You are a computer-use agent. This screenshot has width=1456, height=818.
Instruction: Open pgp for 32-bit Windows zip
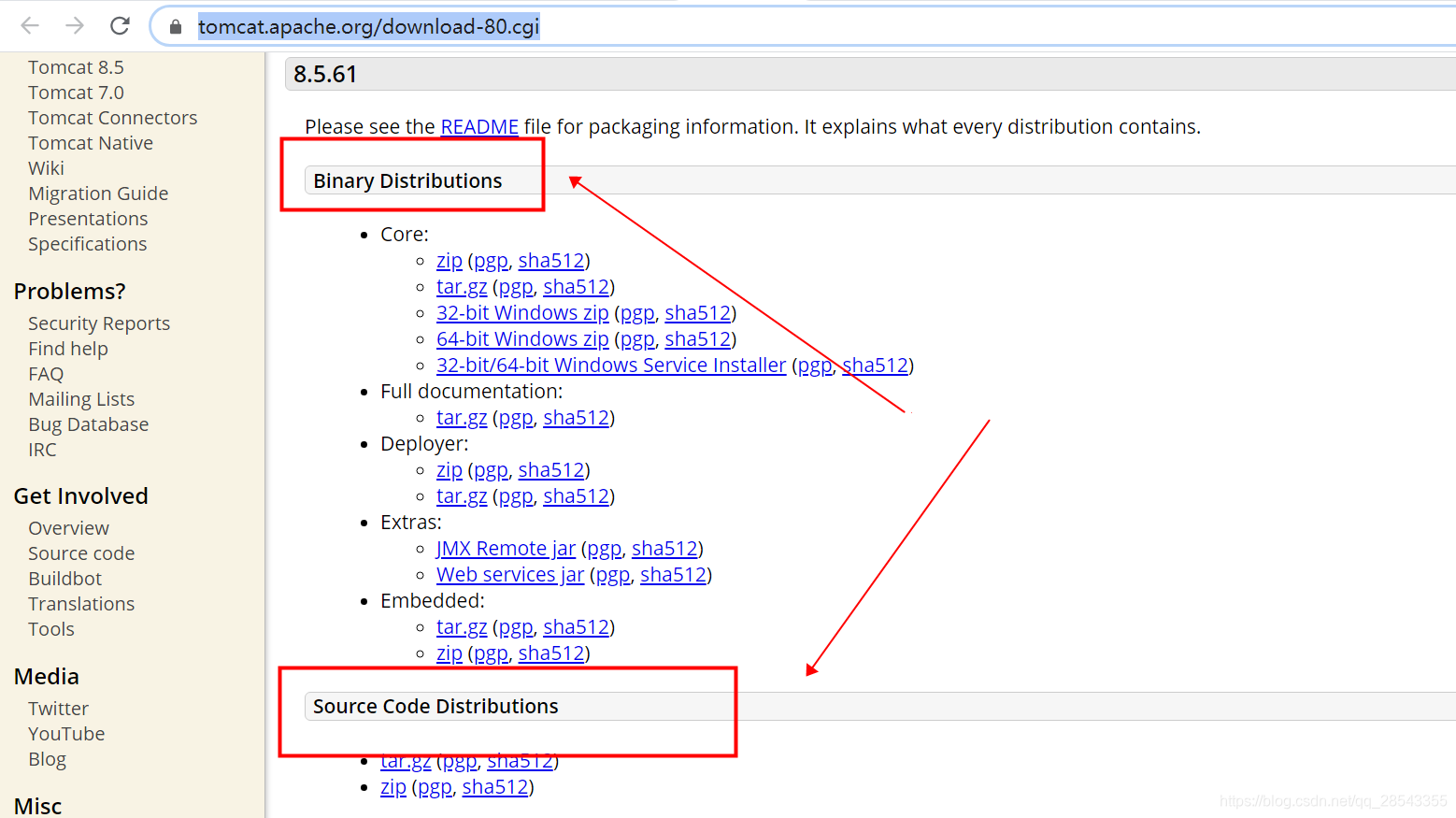(x=637, y=313)
